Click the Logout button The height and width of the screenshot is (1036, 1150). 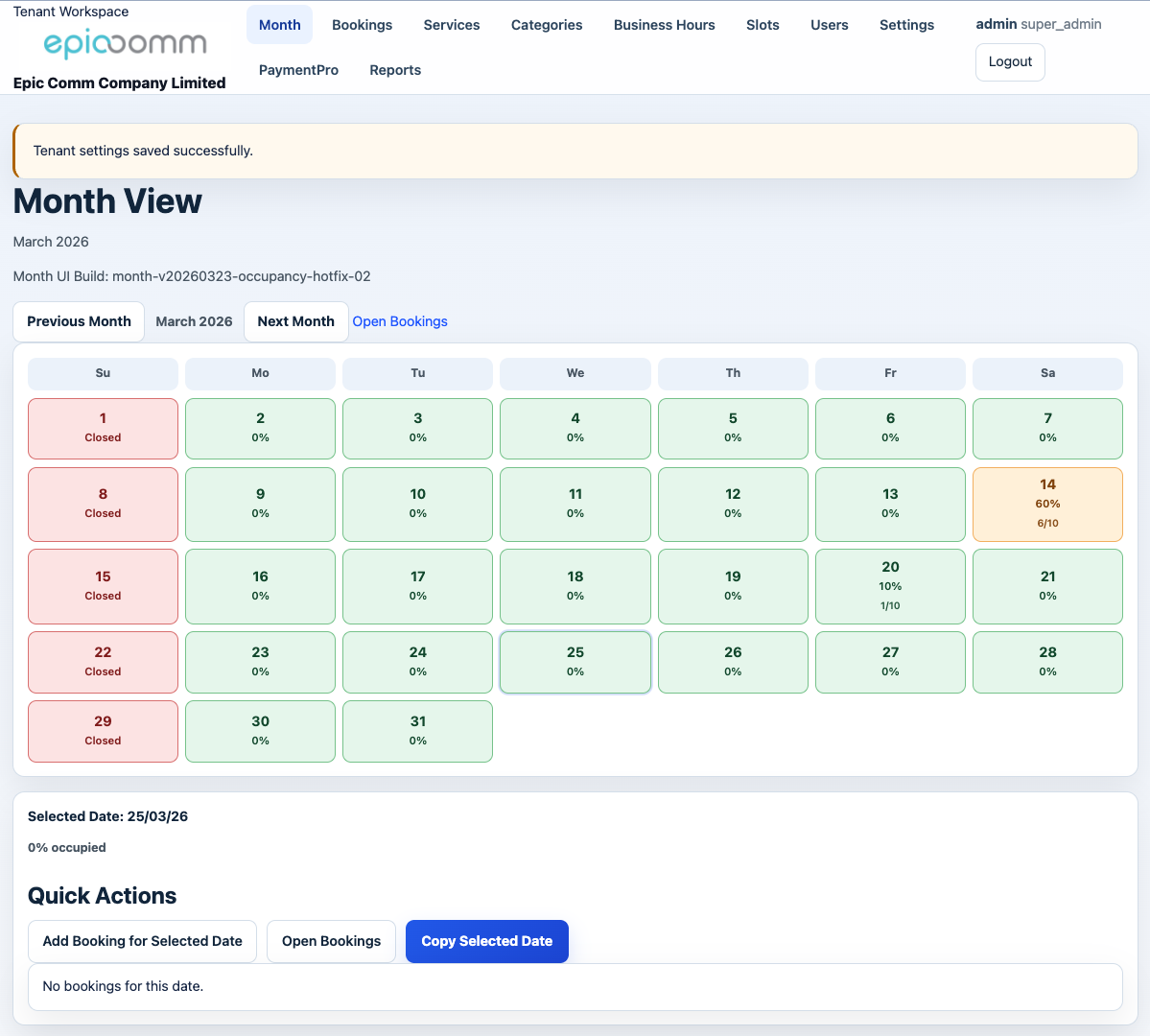click(x=1010, y=62)
